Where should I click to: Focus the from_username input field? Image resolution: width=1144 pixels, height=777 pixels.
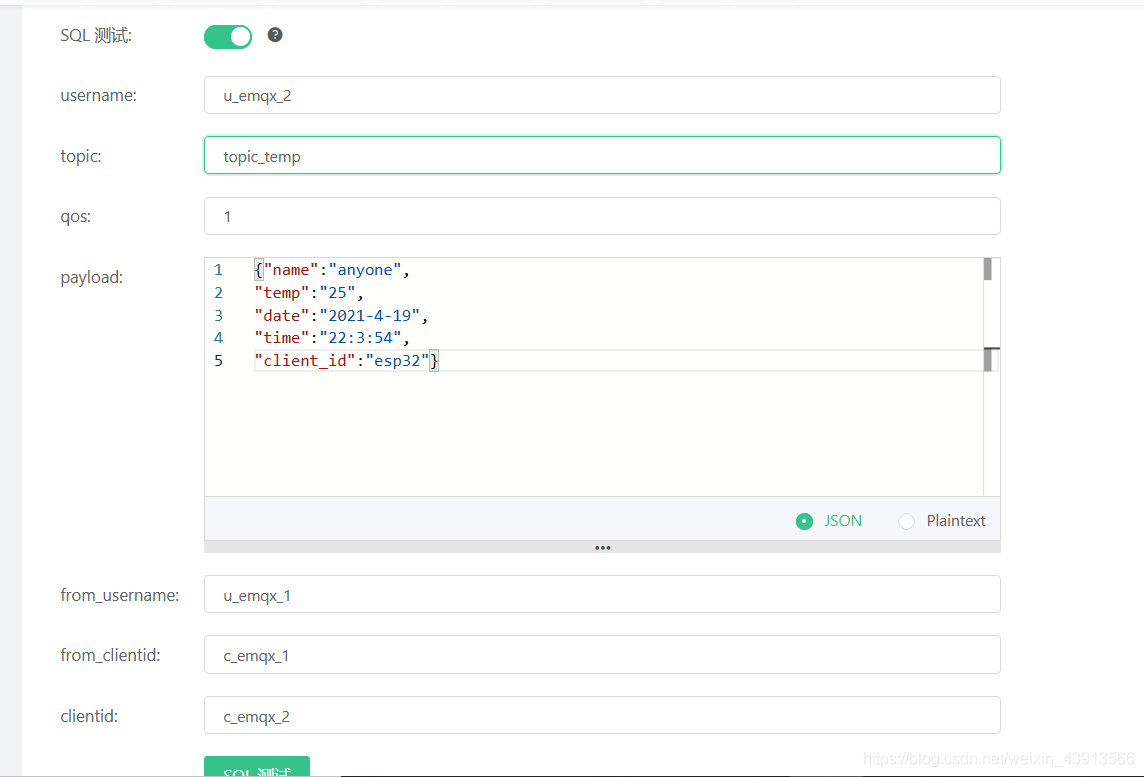point(602,595)
